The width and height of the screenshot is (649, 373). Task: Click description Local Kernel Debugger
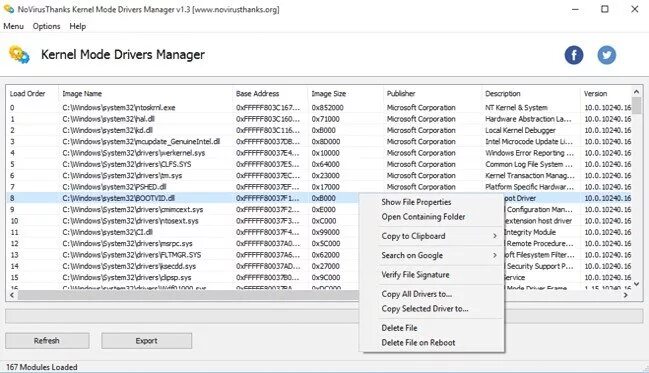[x=520, y=130]
